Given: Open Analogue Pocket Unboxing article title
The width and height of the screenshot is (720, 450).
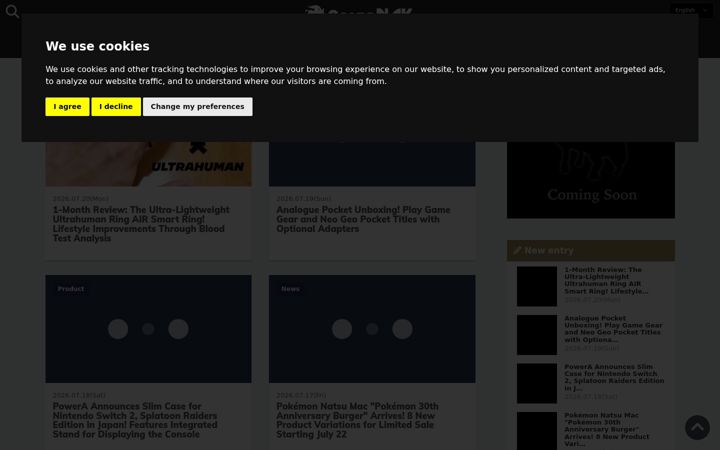Looking at the screenshot, I should coord(363,219).
